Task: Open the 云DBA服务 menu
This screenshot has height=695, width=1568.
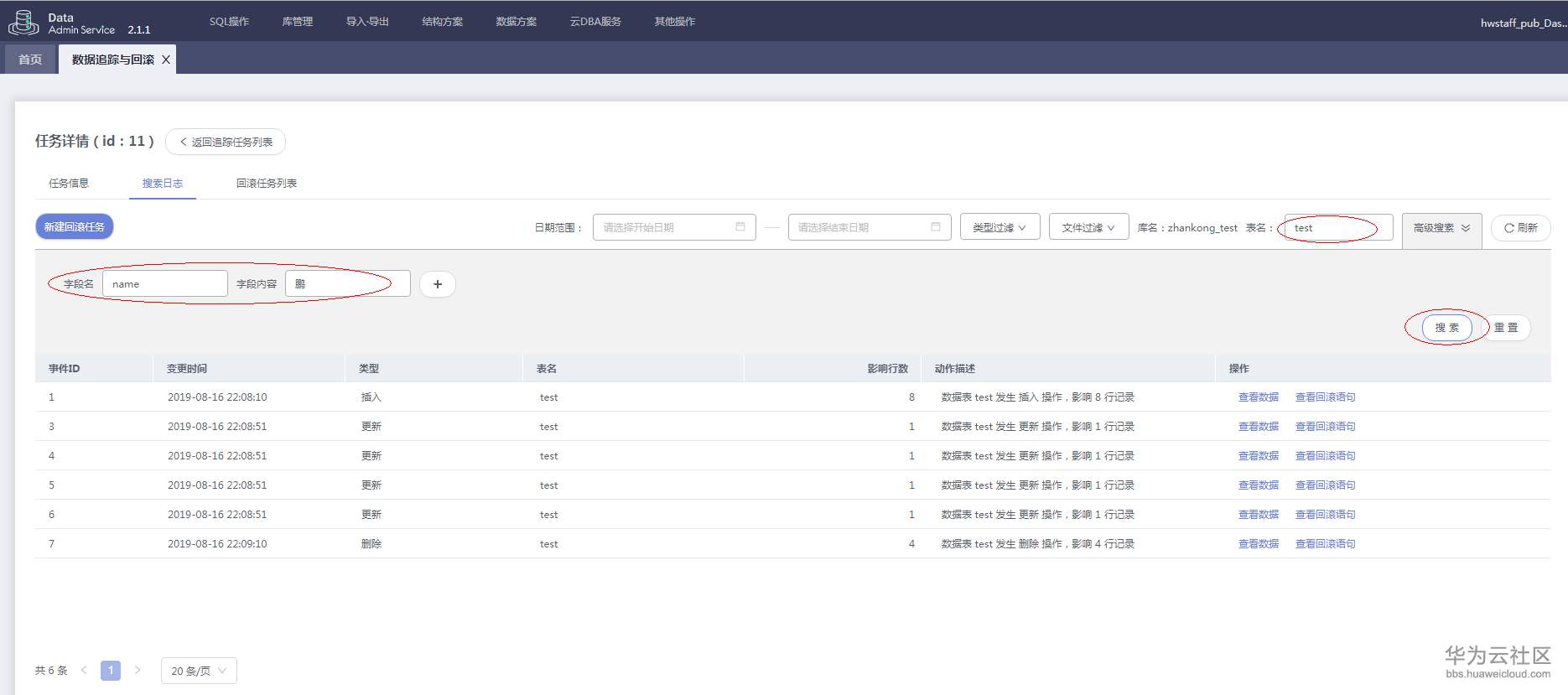Action: click(x=595, y=22)
